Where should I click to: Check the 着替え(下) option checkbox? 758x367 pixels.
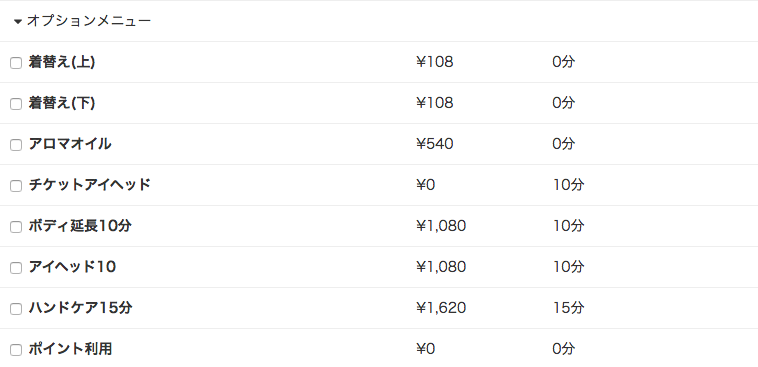click(x=16, y=104)
